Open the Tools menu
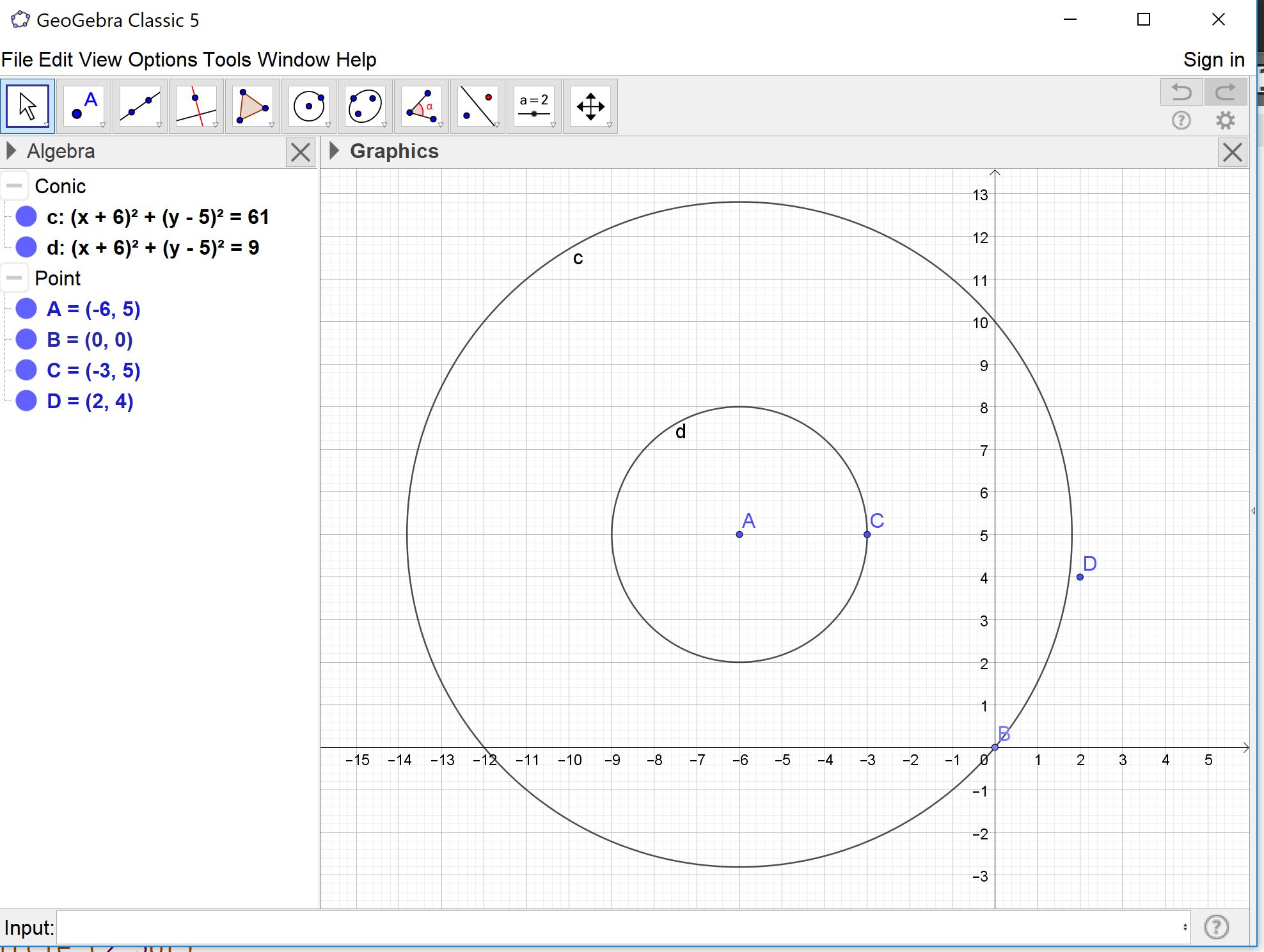The image size is (1264, 952). pos(228,59)
